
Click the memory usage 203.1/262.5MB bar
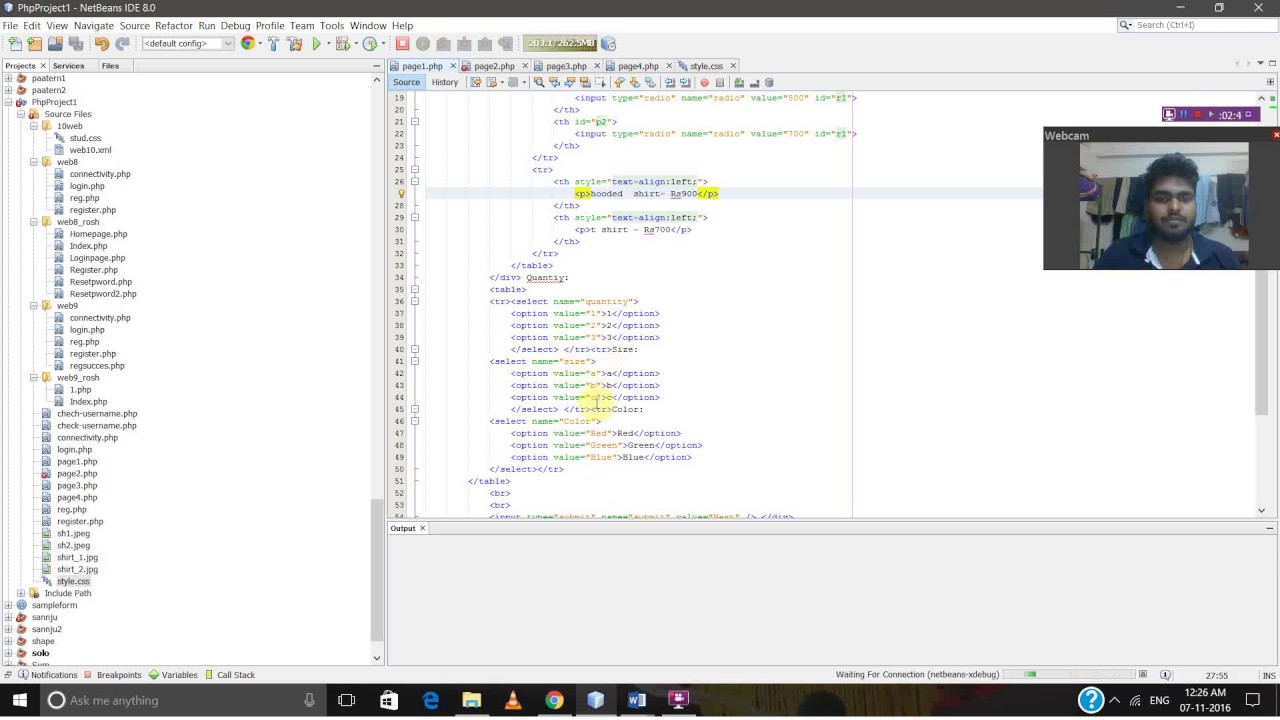[560, 44]
